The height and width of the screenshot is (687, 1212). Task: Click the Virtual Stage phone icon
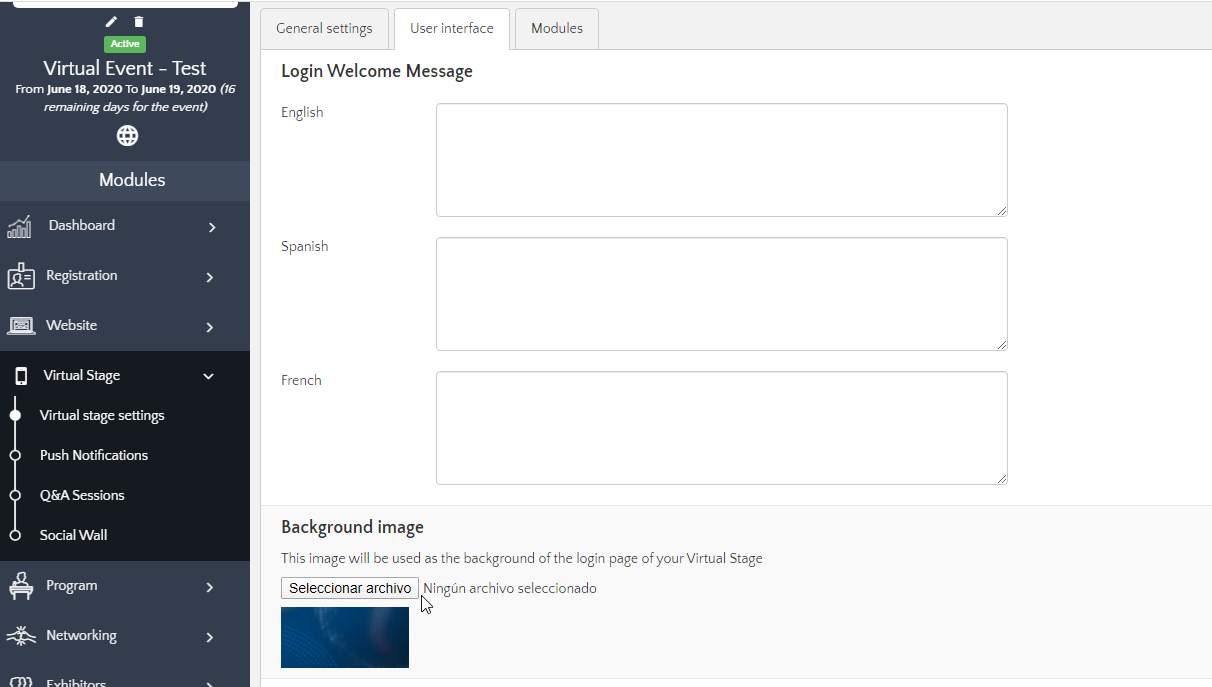point(21,376)
